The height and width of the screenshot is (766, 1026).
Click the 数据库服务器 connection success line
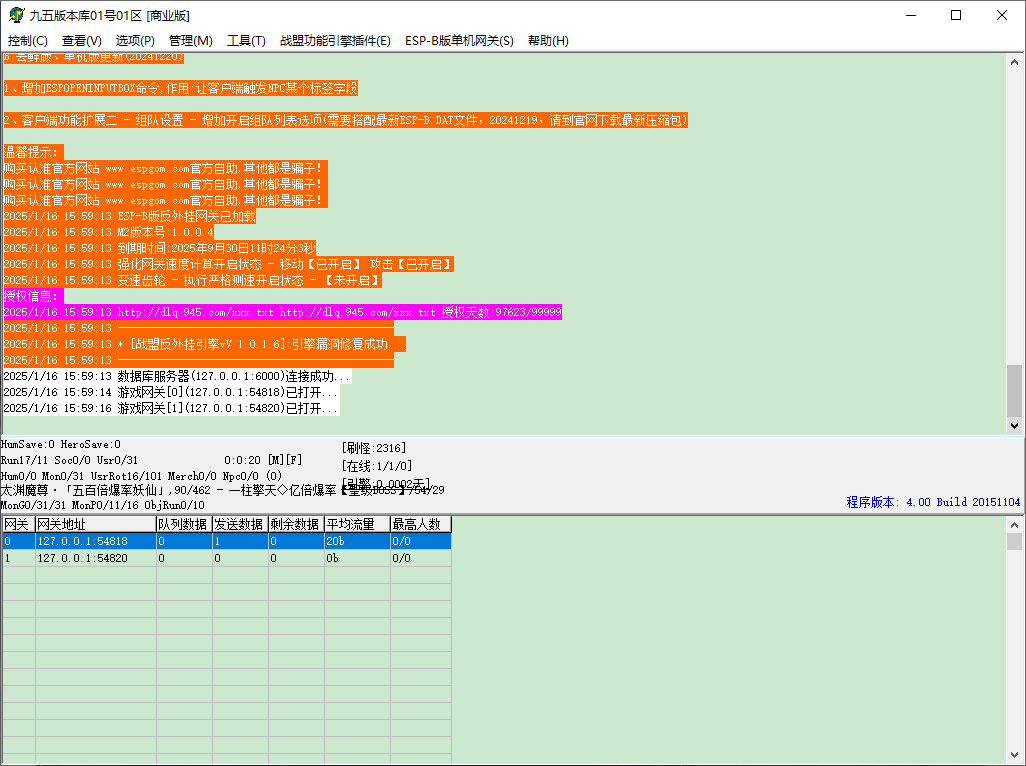pyautogui.click(x=177, y=376)
